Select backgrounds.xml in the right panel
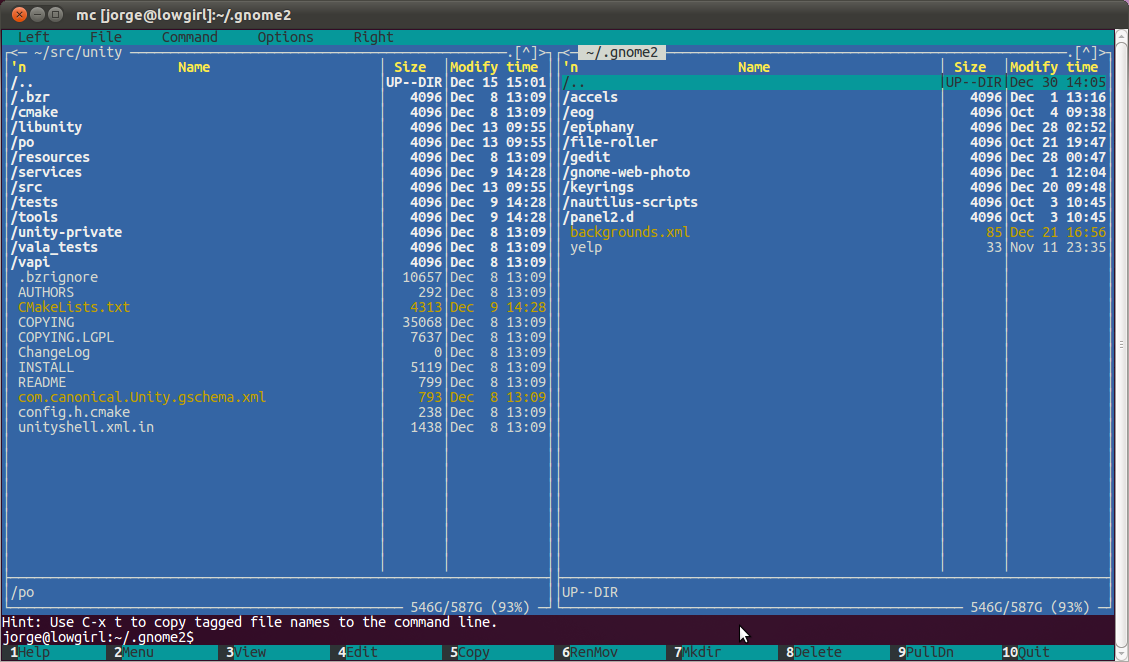 630,232
